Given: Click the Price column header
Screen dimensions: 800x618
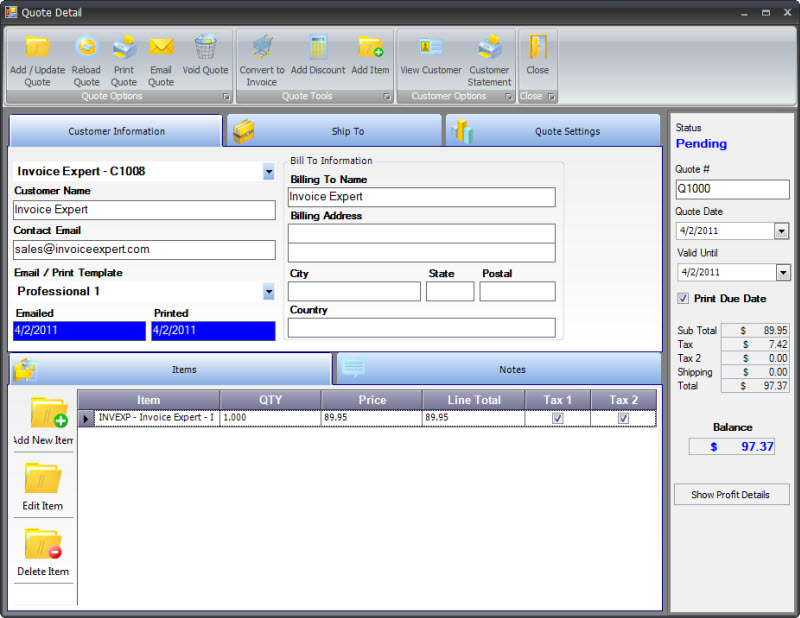Looking at the screenshot, I should [372, 400].
